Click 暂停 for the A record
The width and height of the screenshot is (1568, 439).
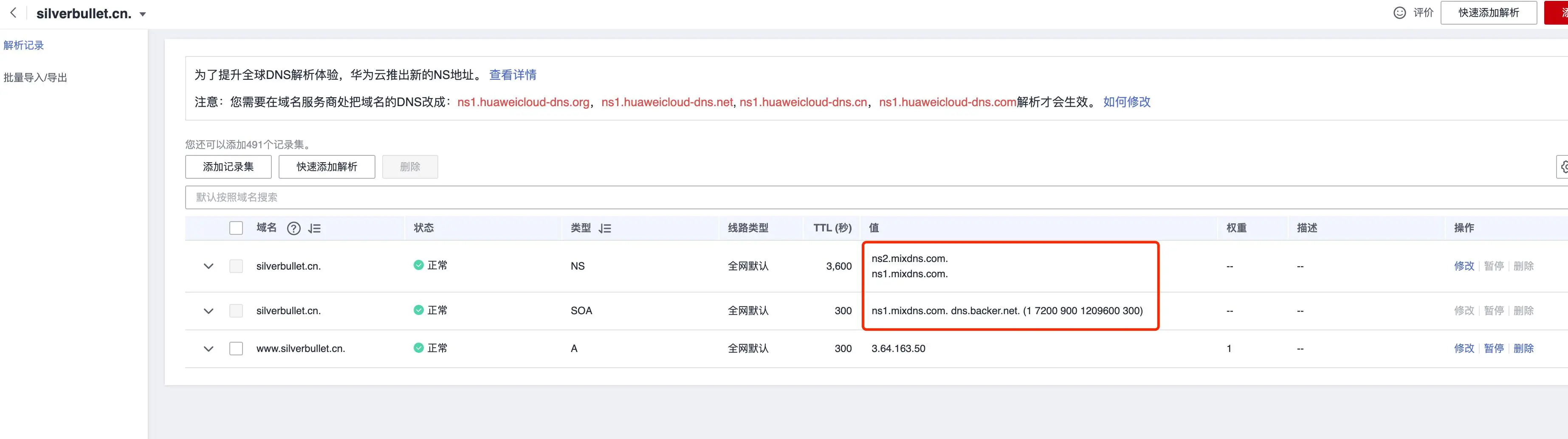[x=1493, y=348]
